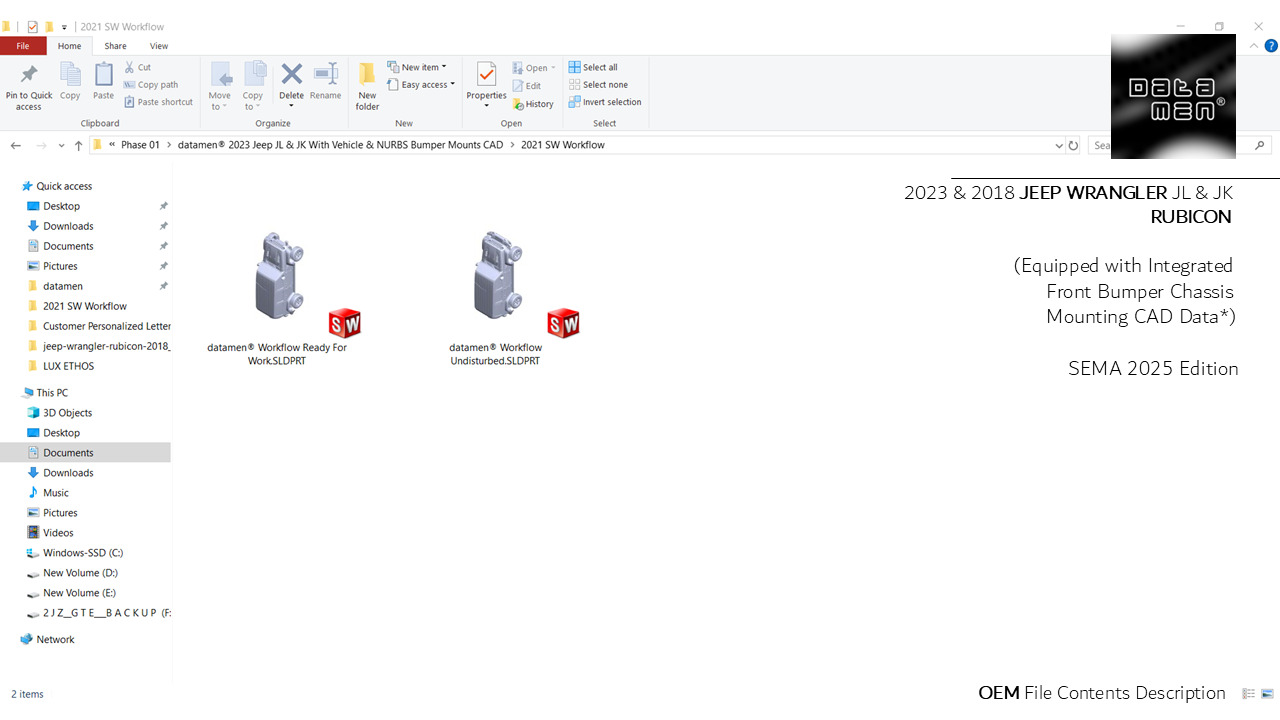
Task: Click the Properties quick access toolbar icon
Action: click(32, 27)
